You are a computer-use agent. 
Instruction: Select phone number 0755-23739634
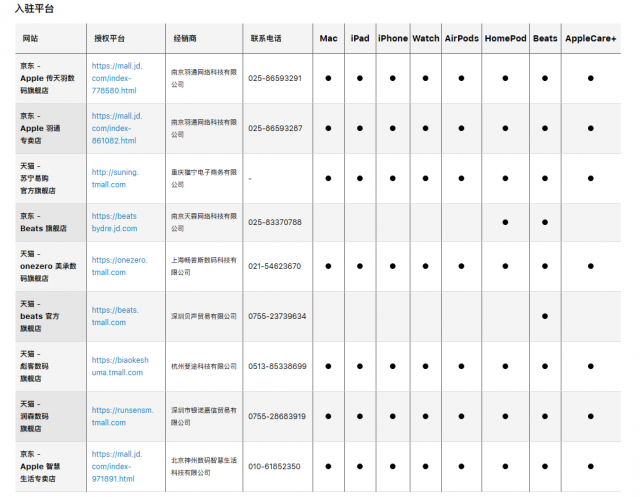pyautogui.click(x=277, y=316)
